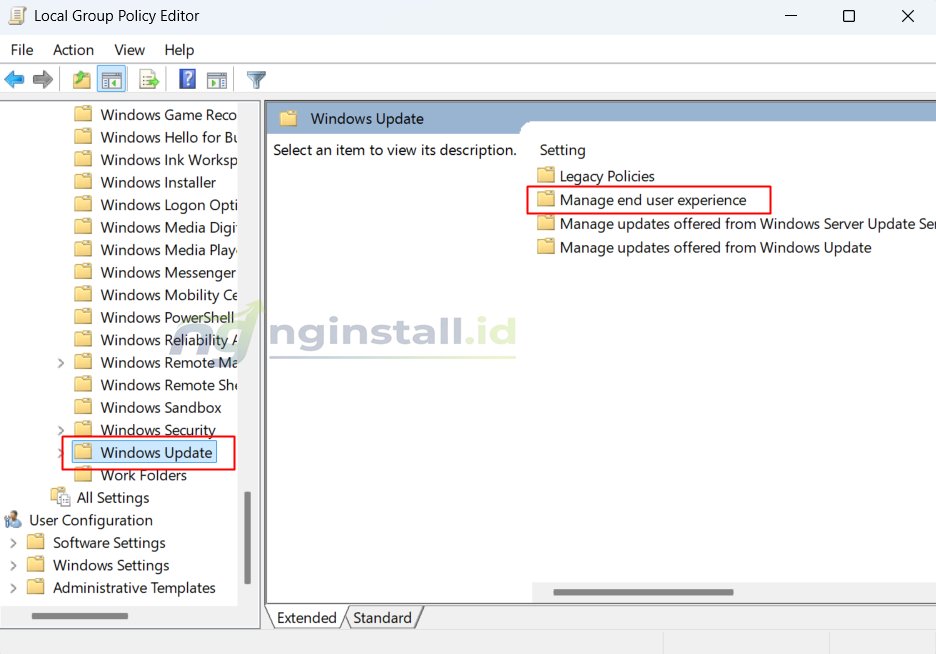The height and width of the screenshot is (654, 936).
Task: Open the Action menu
Action: tap(73, 49)
